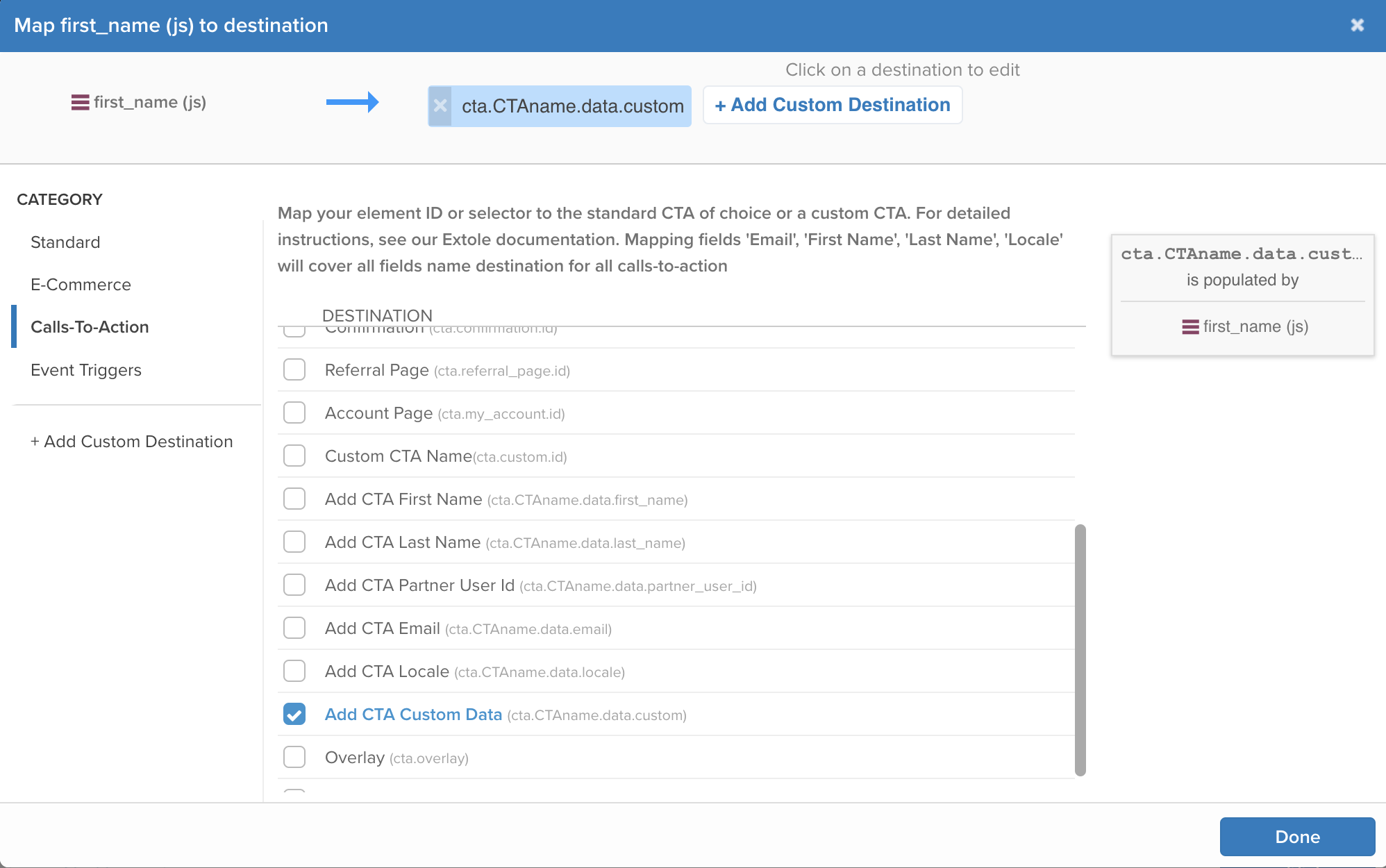Screen dimensions: 1386x868
Task: Click the top + Add Custom Destination button
Action: [x=833, y=105]
